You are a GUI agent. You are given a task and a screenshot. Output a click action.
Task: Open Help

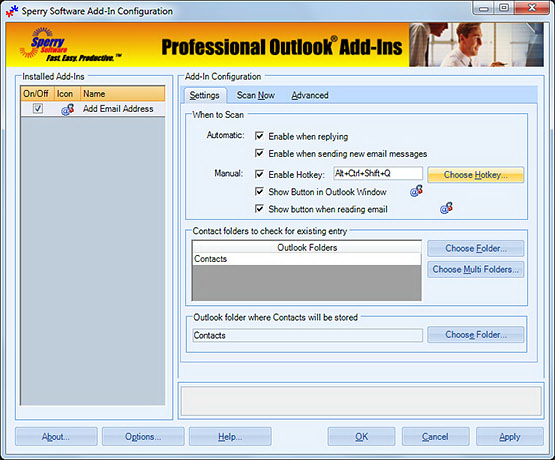tap(230, 437)
